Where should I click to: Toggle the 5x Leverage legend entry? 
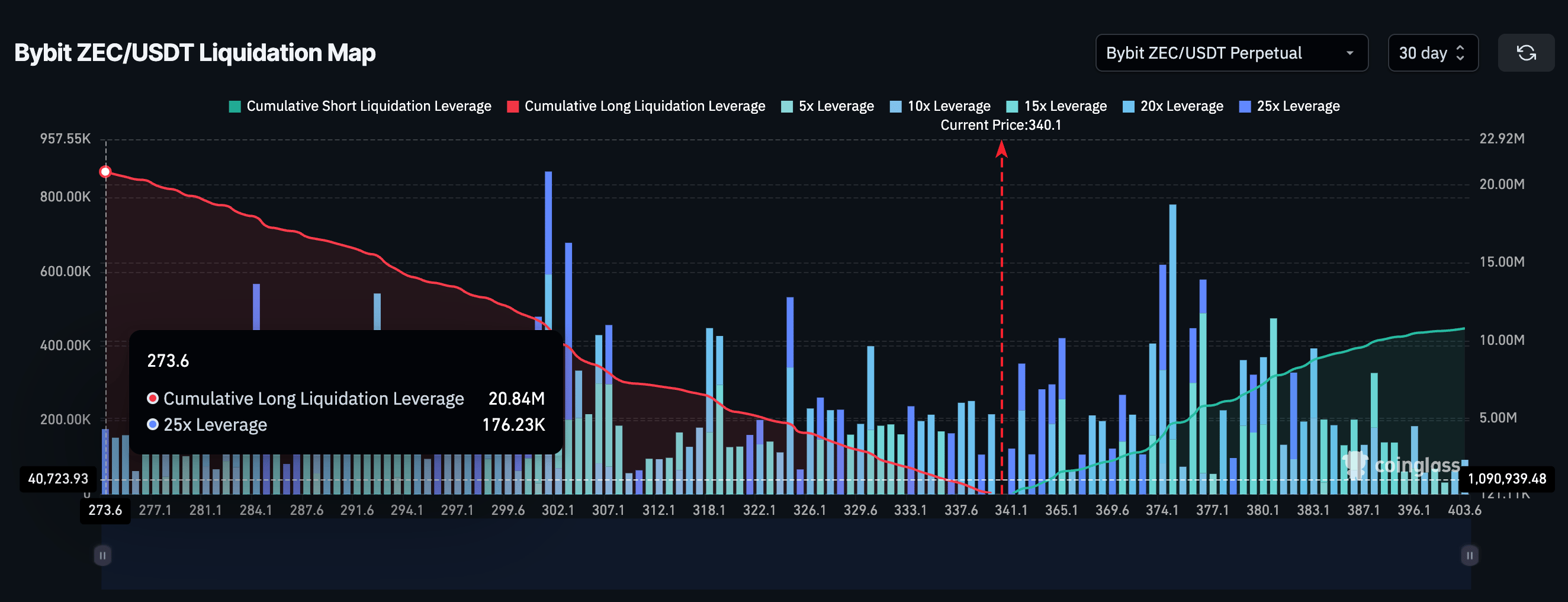pyautogui.click(x=827, y=105)
